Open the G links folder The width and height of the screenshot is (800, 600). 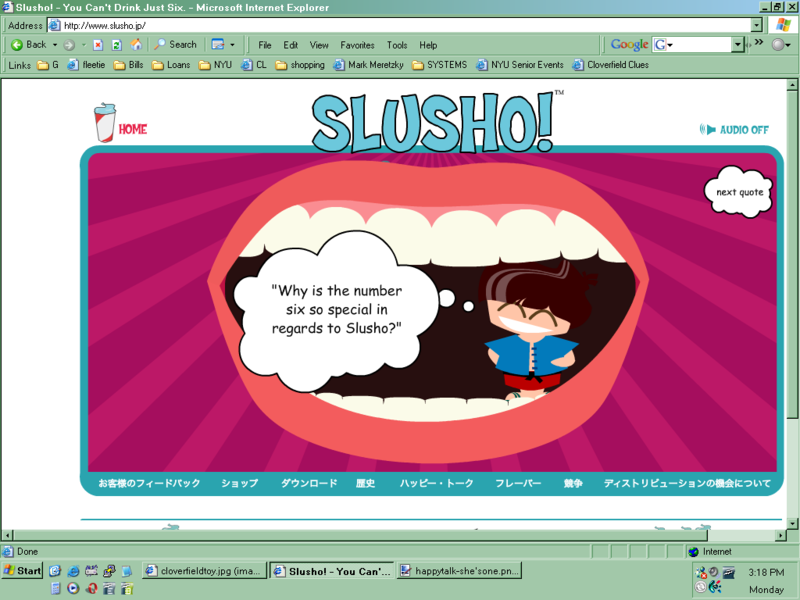click(x=48, y=65)
